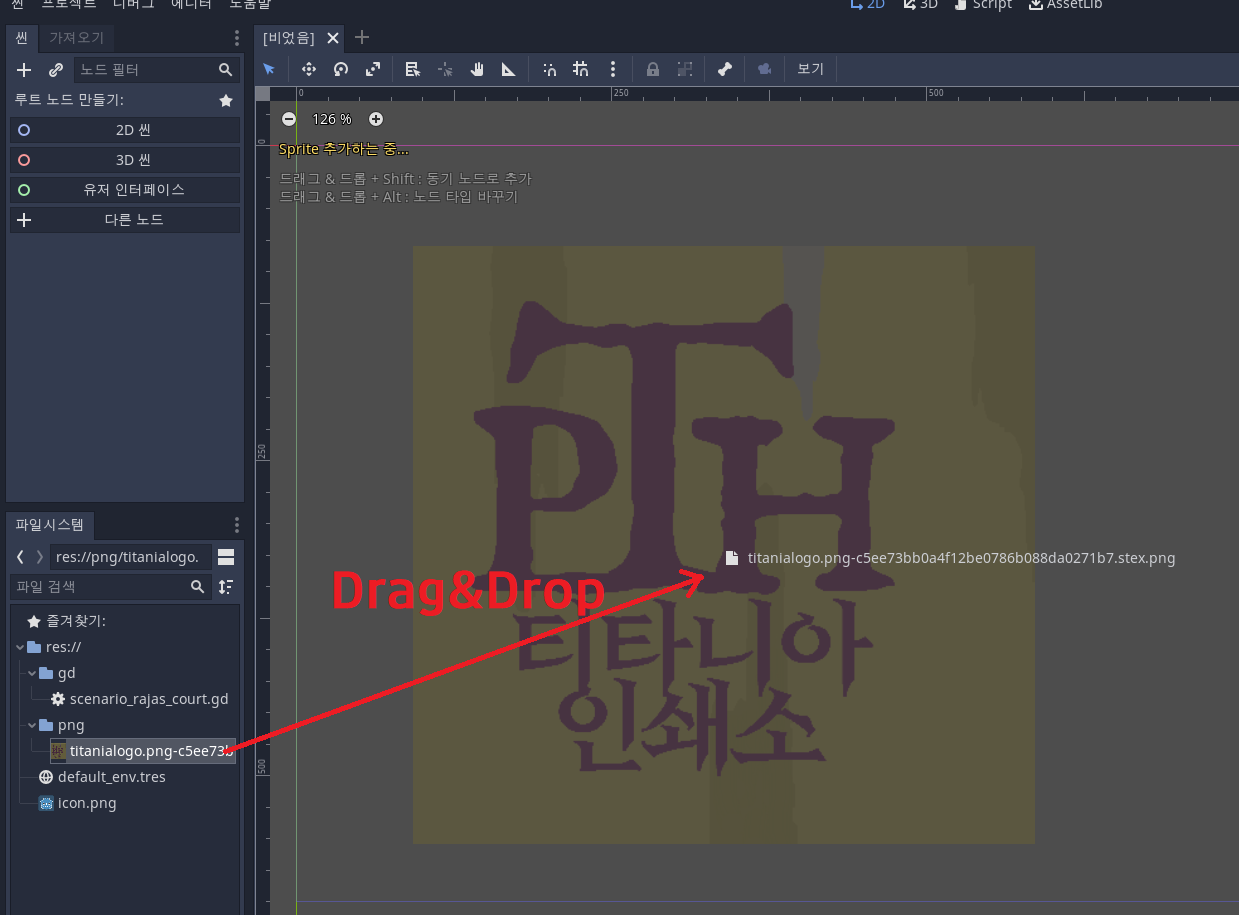
Task: Close the [비었음] scene tab
Action: tap(333, 38)
